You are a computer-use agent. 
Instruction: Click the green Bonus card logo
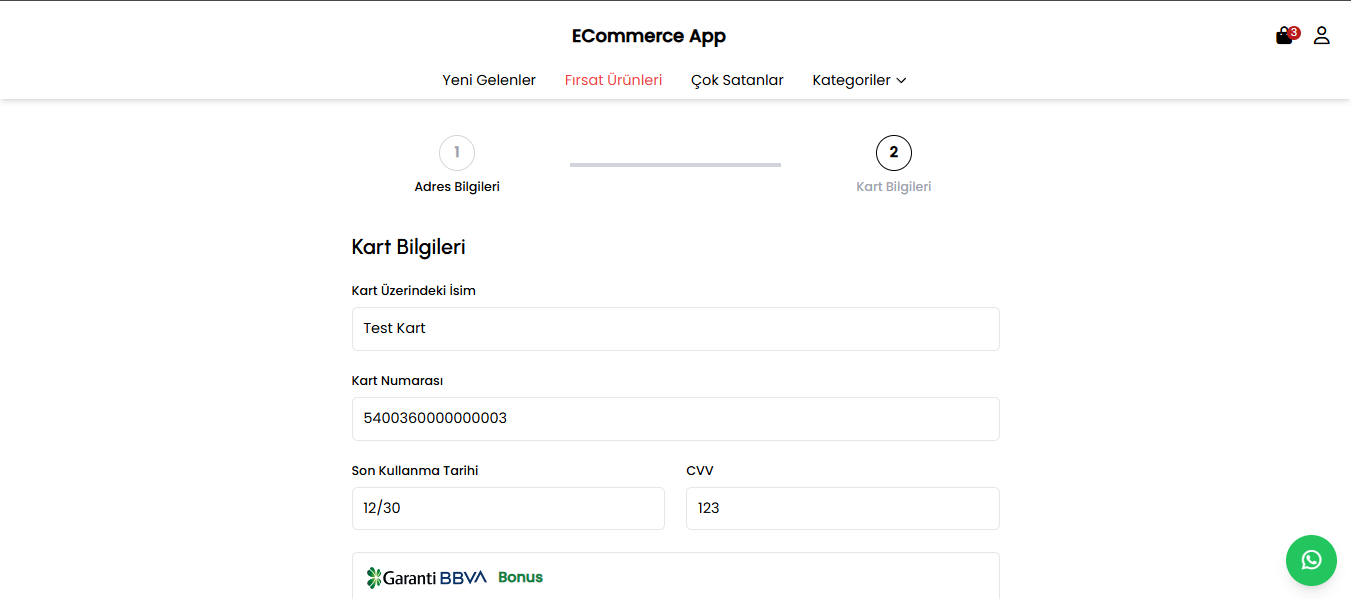click(x=520, y=577)
